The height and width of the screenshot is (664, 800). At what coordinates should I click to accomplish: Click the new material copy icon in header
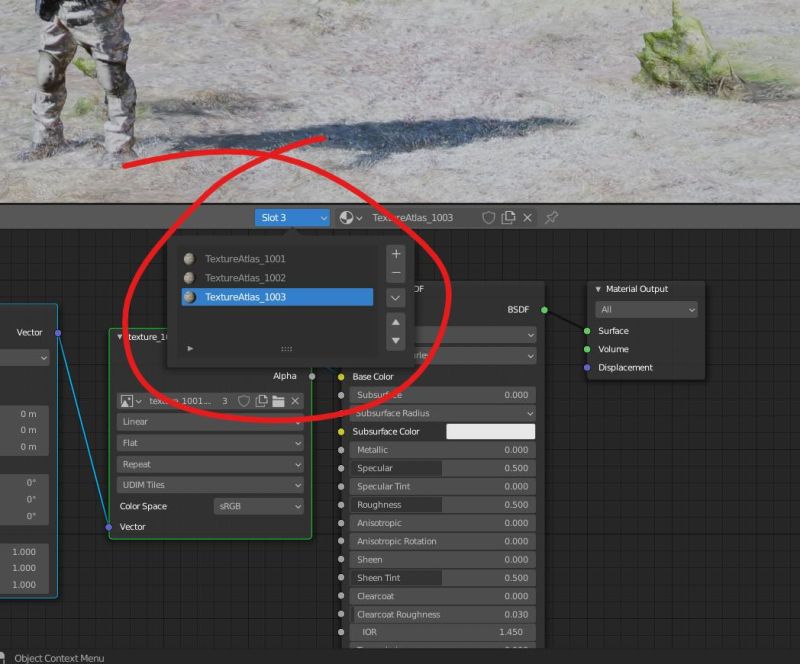508,217
